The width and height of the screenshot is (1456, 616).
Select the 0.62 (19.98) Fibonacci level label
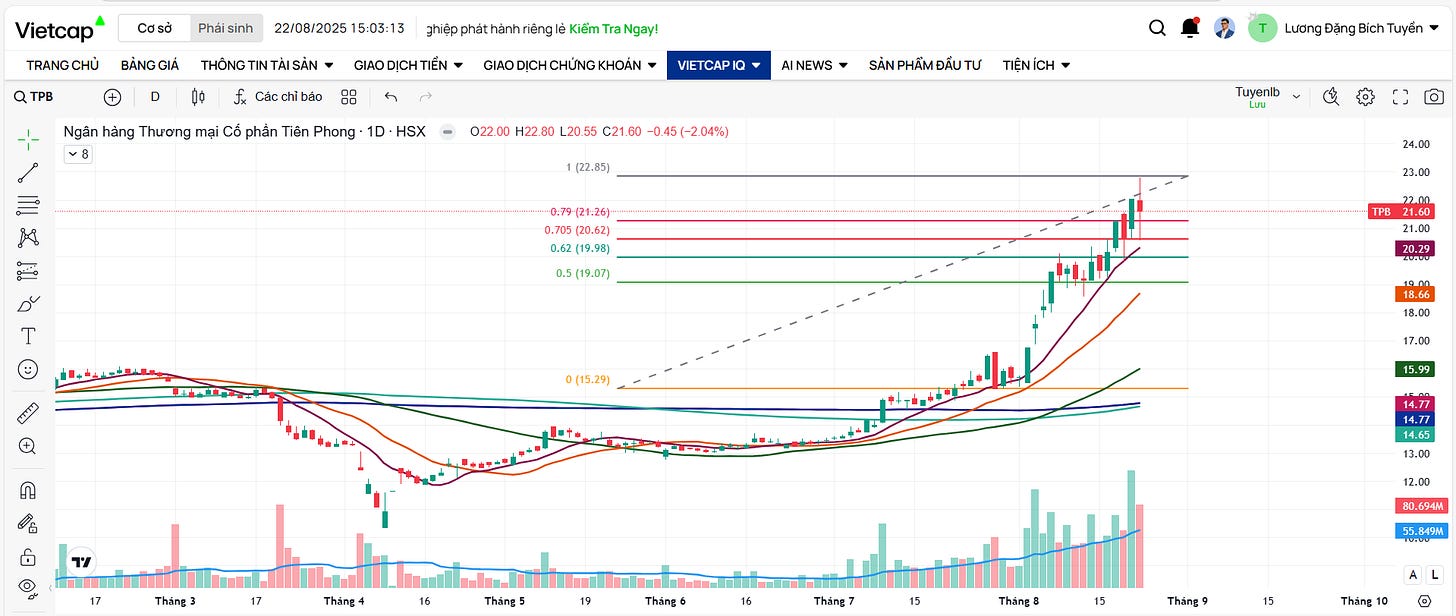point(579,248)
